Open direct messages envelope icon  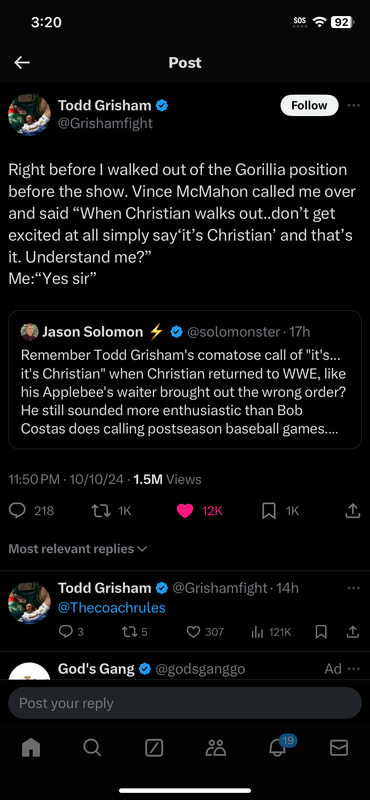339,748
